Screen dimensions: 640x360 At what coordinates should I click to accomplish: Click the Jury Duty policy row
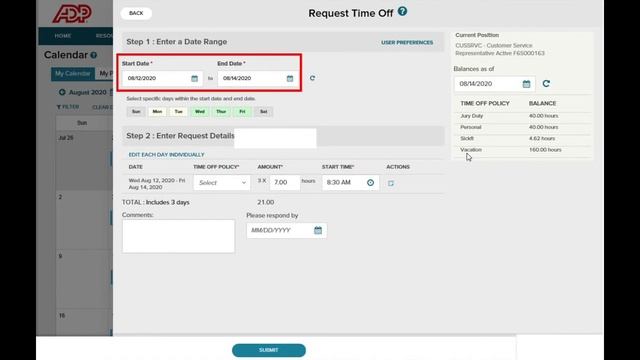(x=522, y=116)
